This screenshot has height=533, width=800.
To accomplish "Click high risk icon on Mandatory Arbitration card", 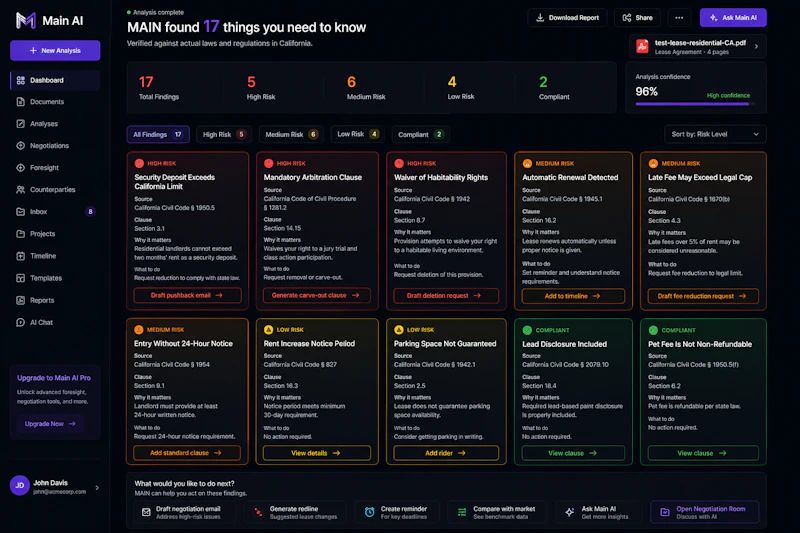I will 268,163.
